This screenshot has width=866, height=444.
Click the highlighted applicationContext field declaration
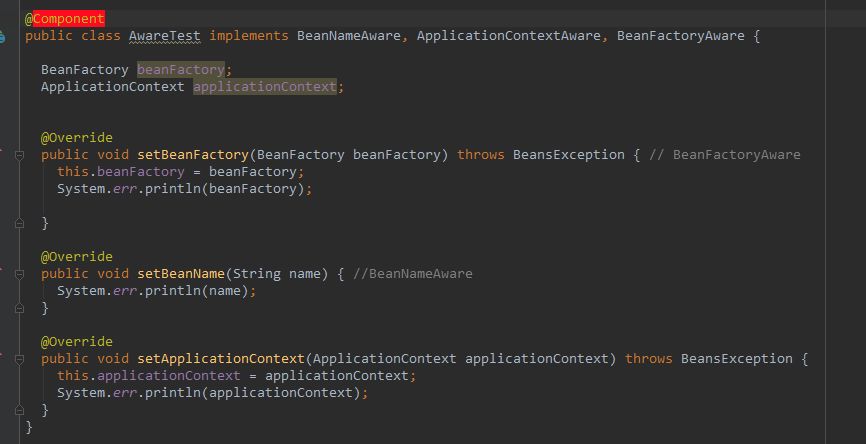coord(264,87)
